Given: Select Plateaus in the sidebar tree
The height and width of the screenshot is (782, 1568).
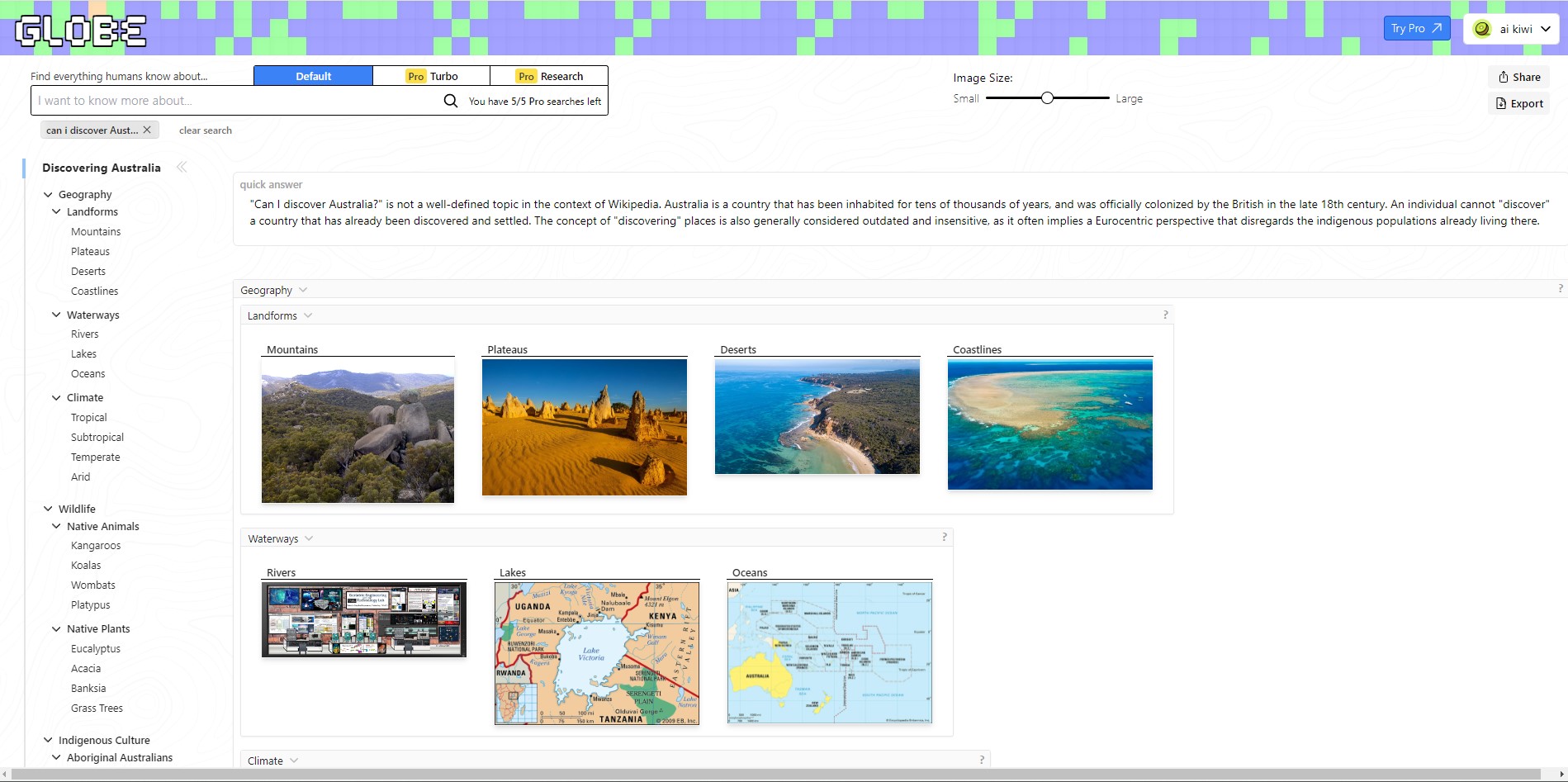Looking at the screenshot, I should (90, 251).
